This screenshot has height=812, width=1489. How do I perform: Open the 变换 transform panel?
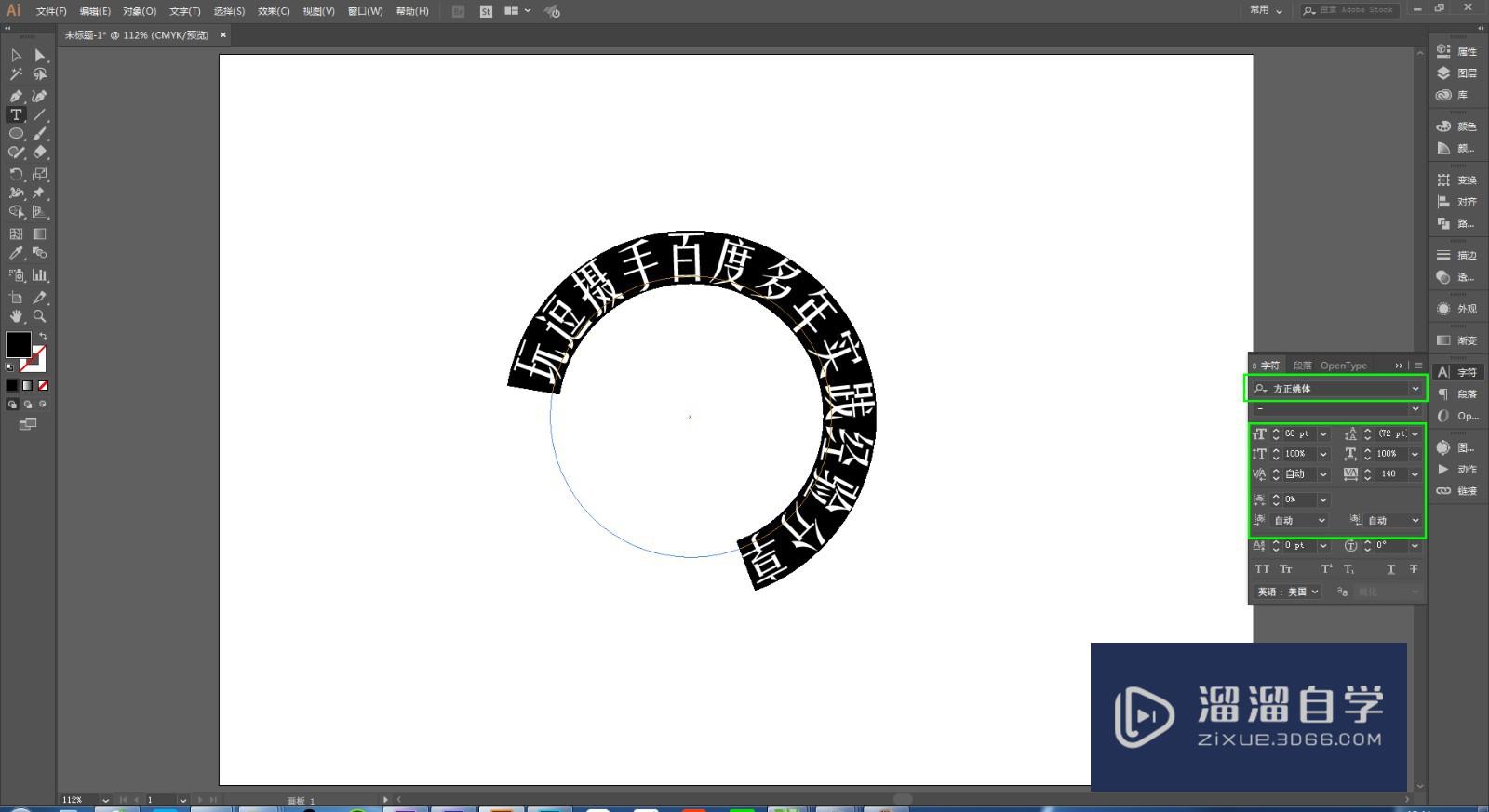click(1456, 180)
